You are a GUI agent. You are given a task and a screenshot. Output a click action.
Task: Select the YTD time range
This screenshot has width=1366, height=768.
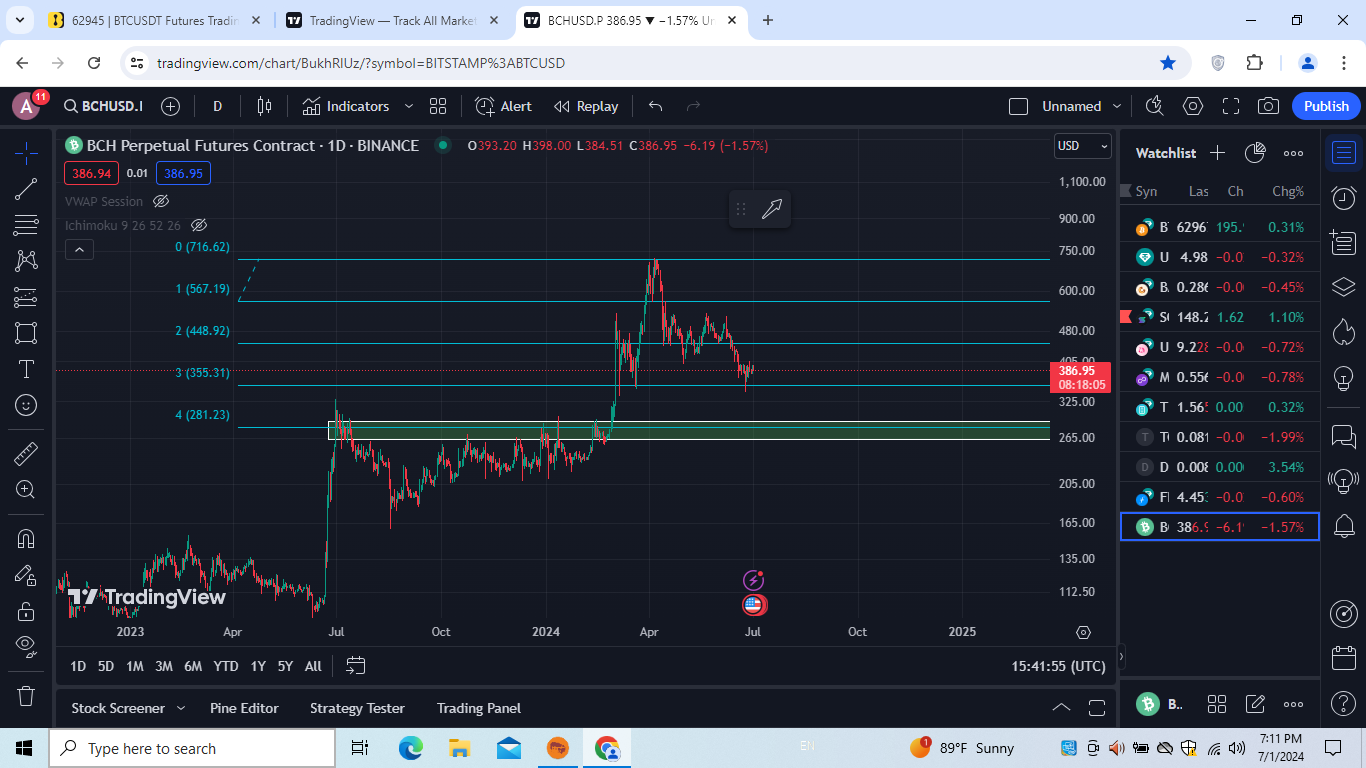pos(226,666)
